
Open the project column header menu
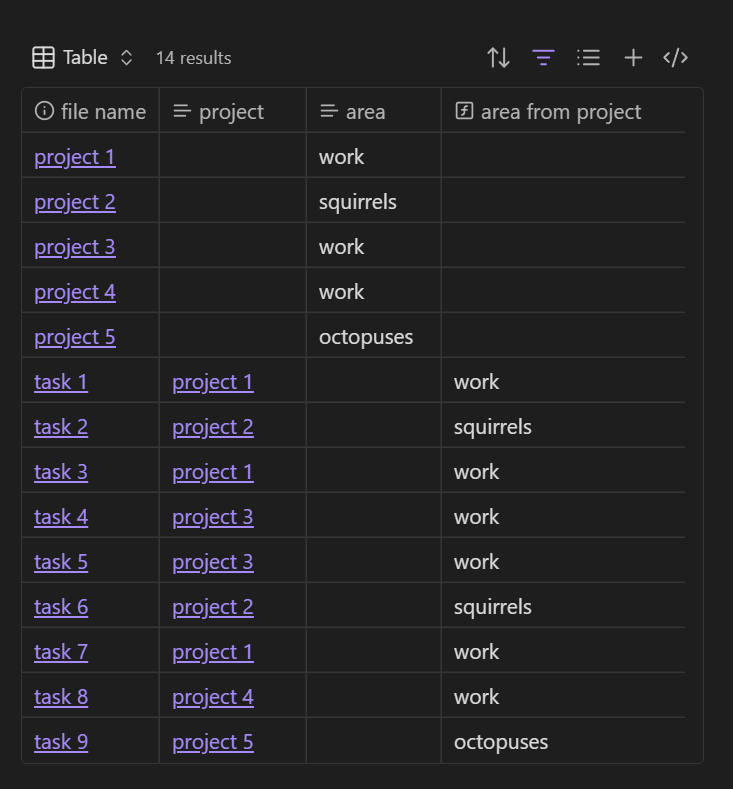[x=231, y=112]
